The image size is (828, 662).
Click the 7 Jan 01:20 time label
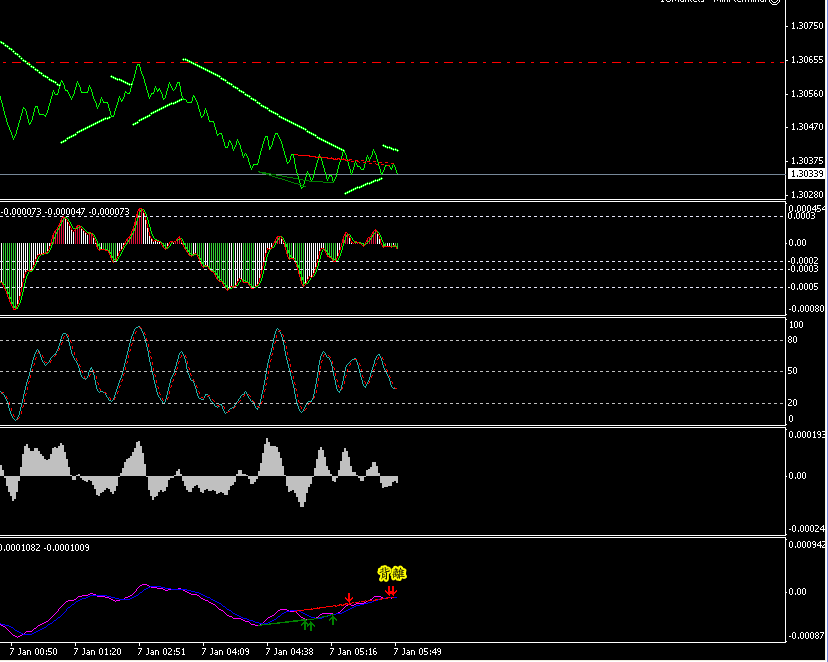pyautogui.click(x=98, y=652)
